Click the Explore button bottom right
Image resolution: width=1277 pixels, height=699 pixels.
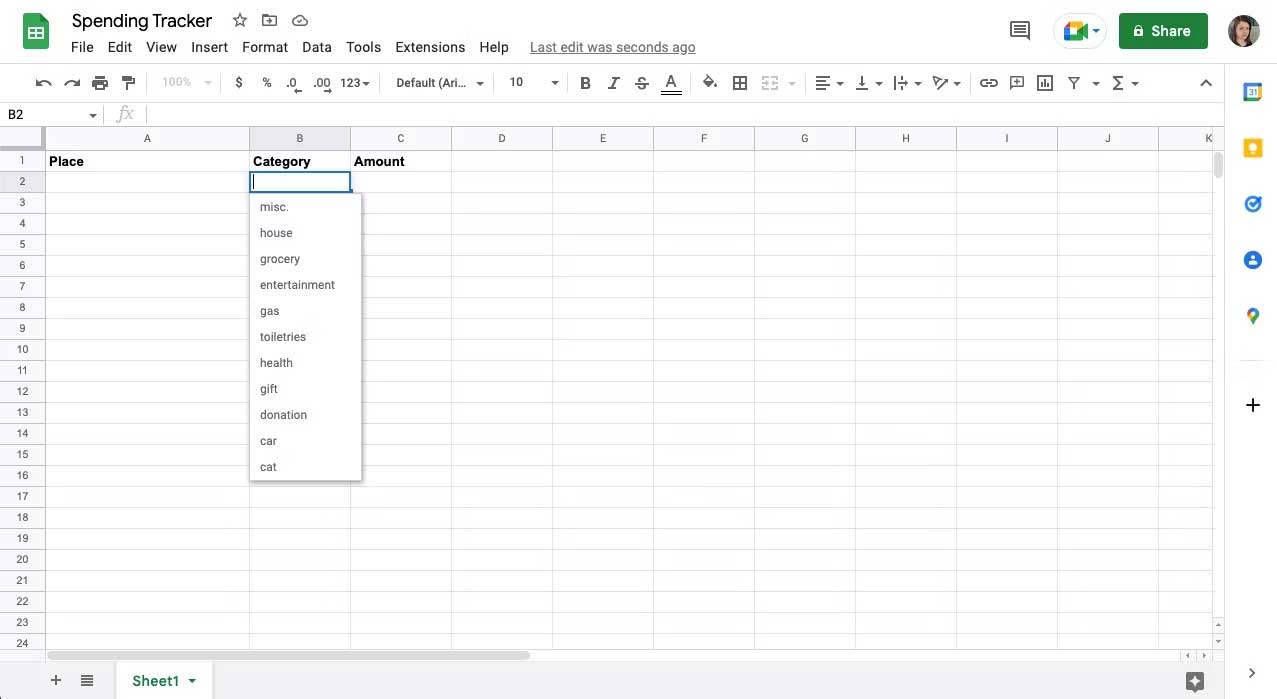click(x=1194, y=681)
